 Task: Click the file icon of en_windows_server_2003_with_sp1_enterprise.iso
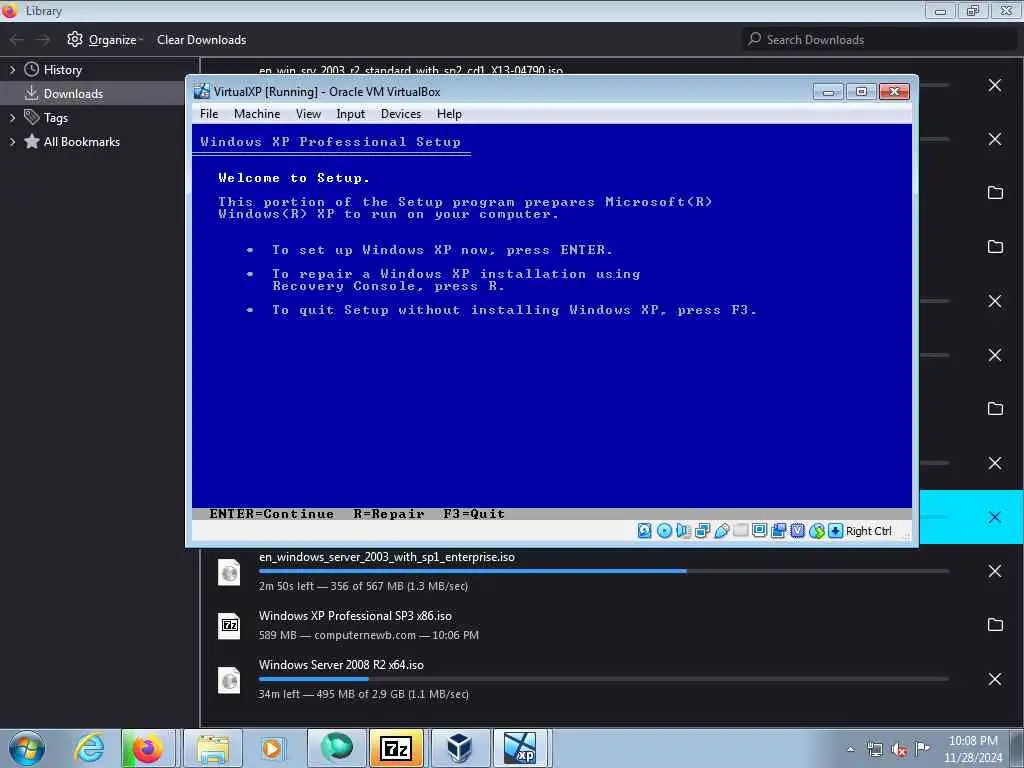(x=229, y=573)
